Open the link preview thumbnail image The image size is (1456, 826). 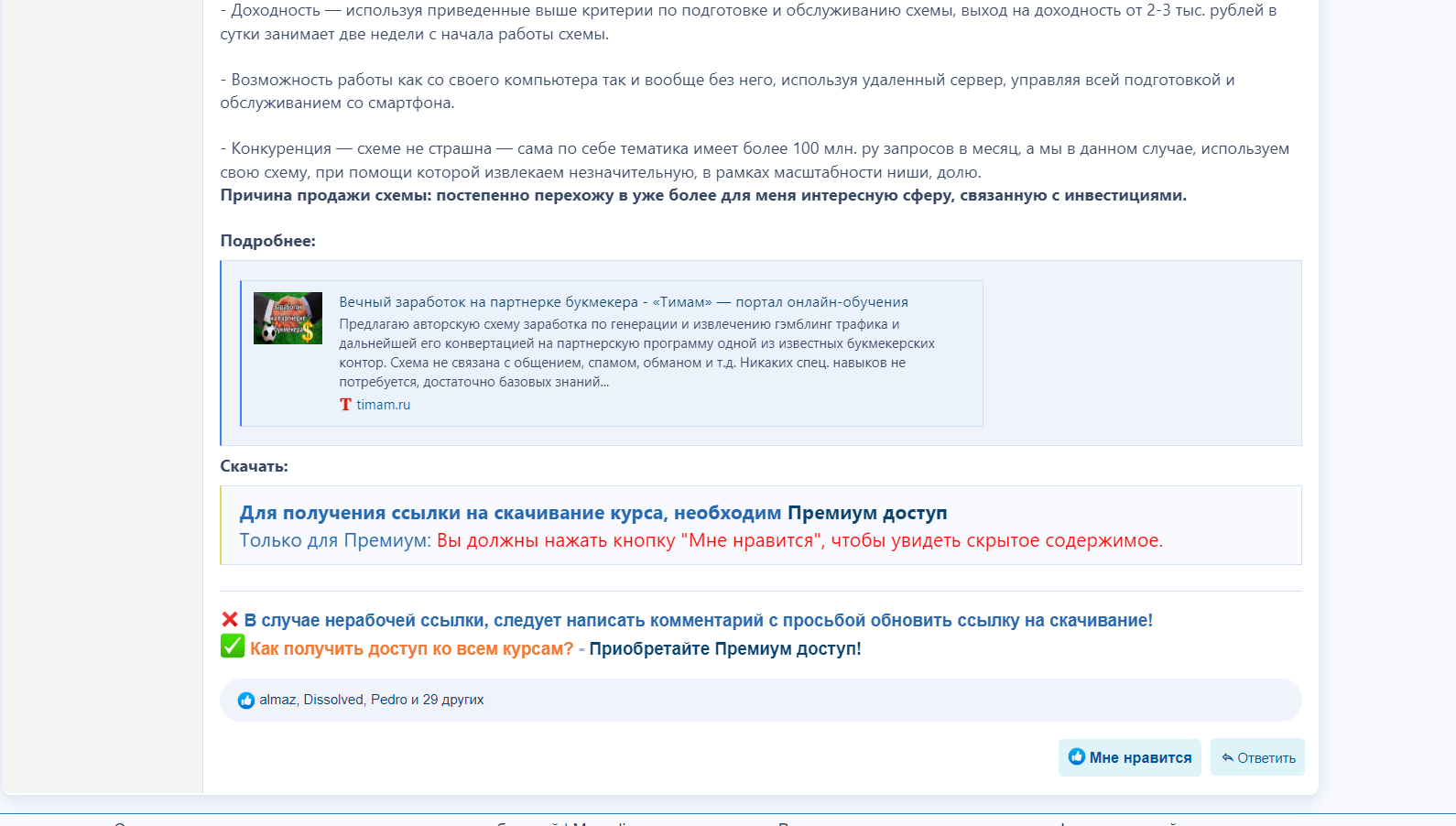[x=288, y=318]
